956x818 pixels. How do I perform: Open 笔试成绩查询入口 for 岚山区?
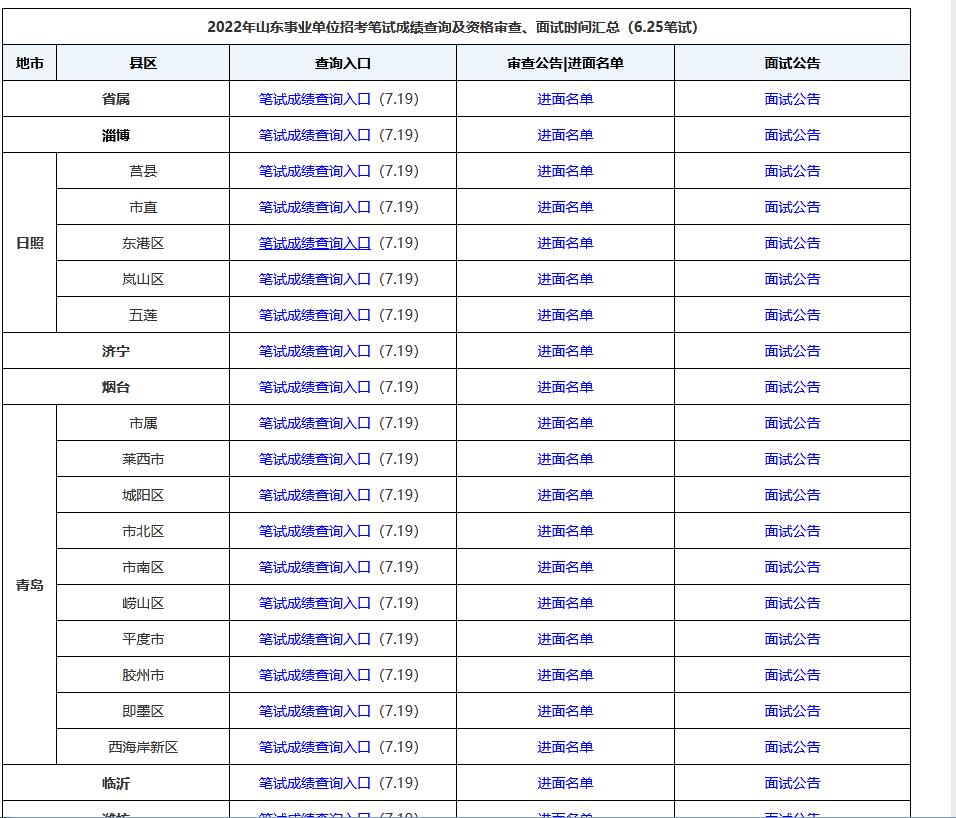coord(315,279)
